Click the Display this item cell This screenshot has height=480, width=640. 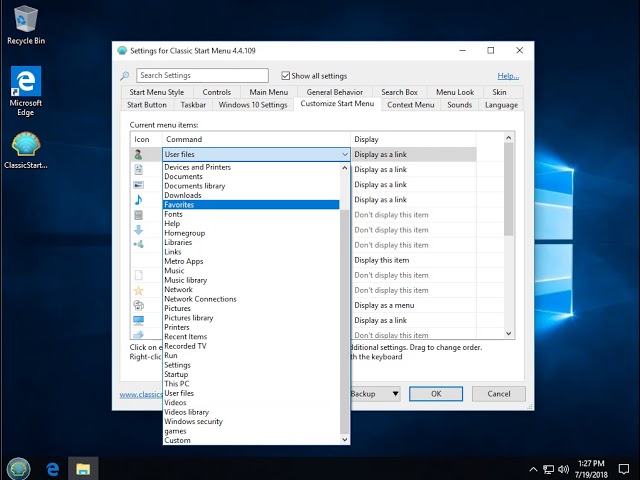click(413, 260)
